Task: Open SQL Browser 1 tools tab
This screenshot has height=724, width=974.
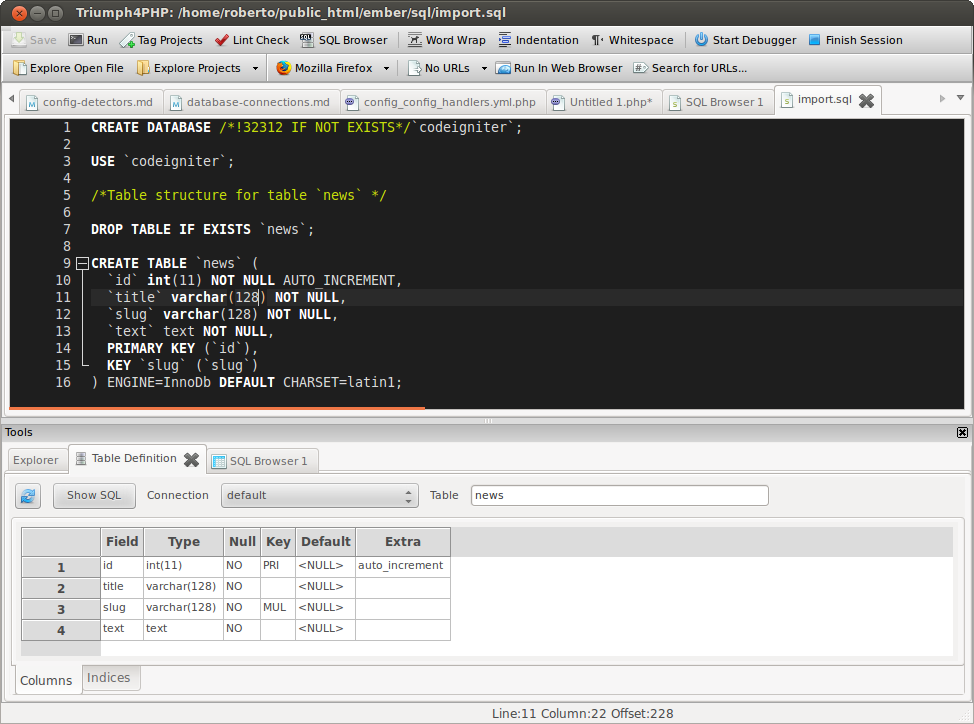Action: coord(262,461)
